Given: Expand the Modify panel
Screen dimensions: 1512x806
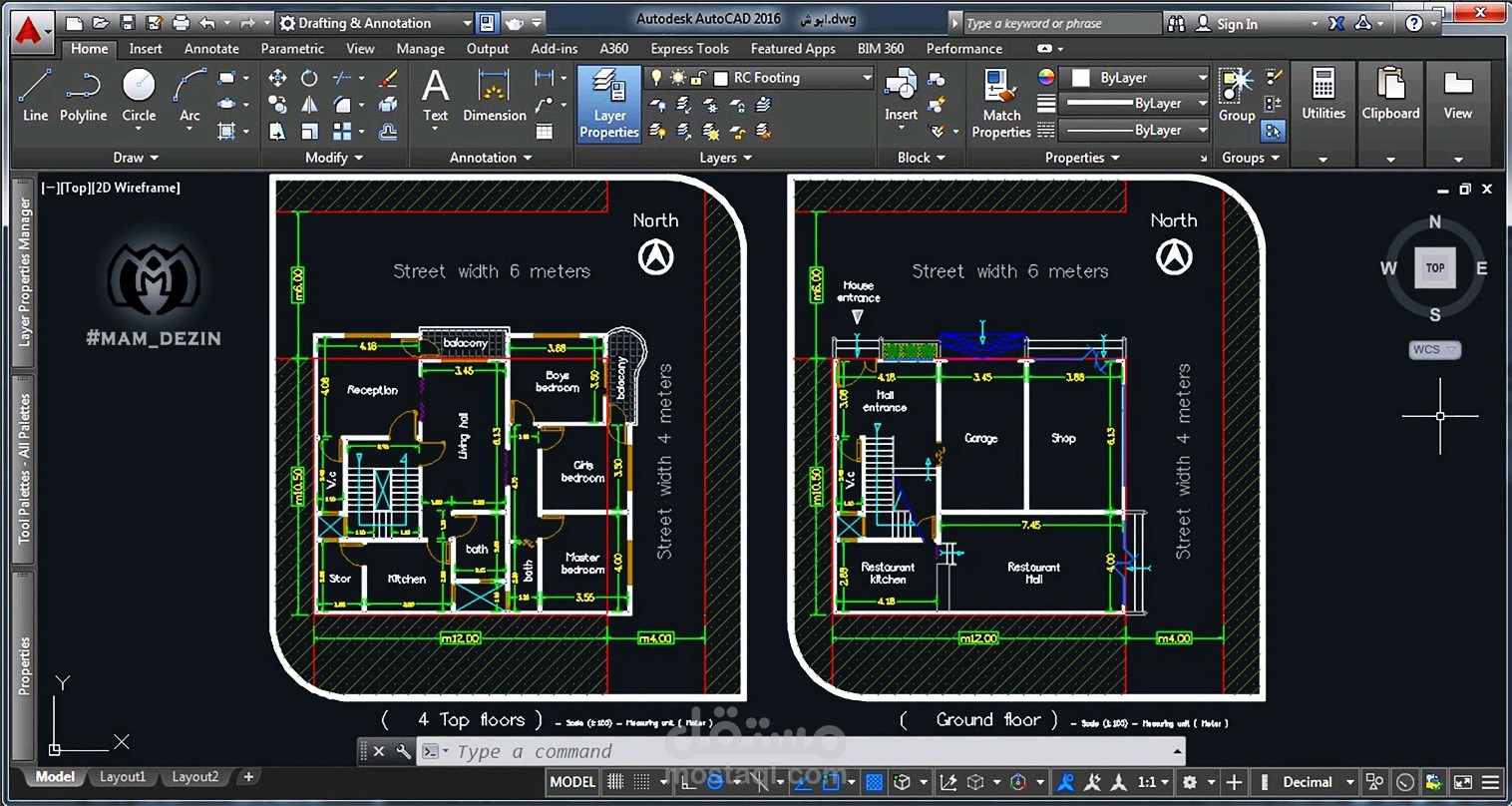Looking at the screenshot, I should (334, 158).
